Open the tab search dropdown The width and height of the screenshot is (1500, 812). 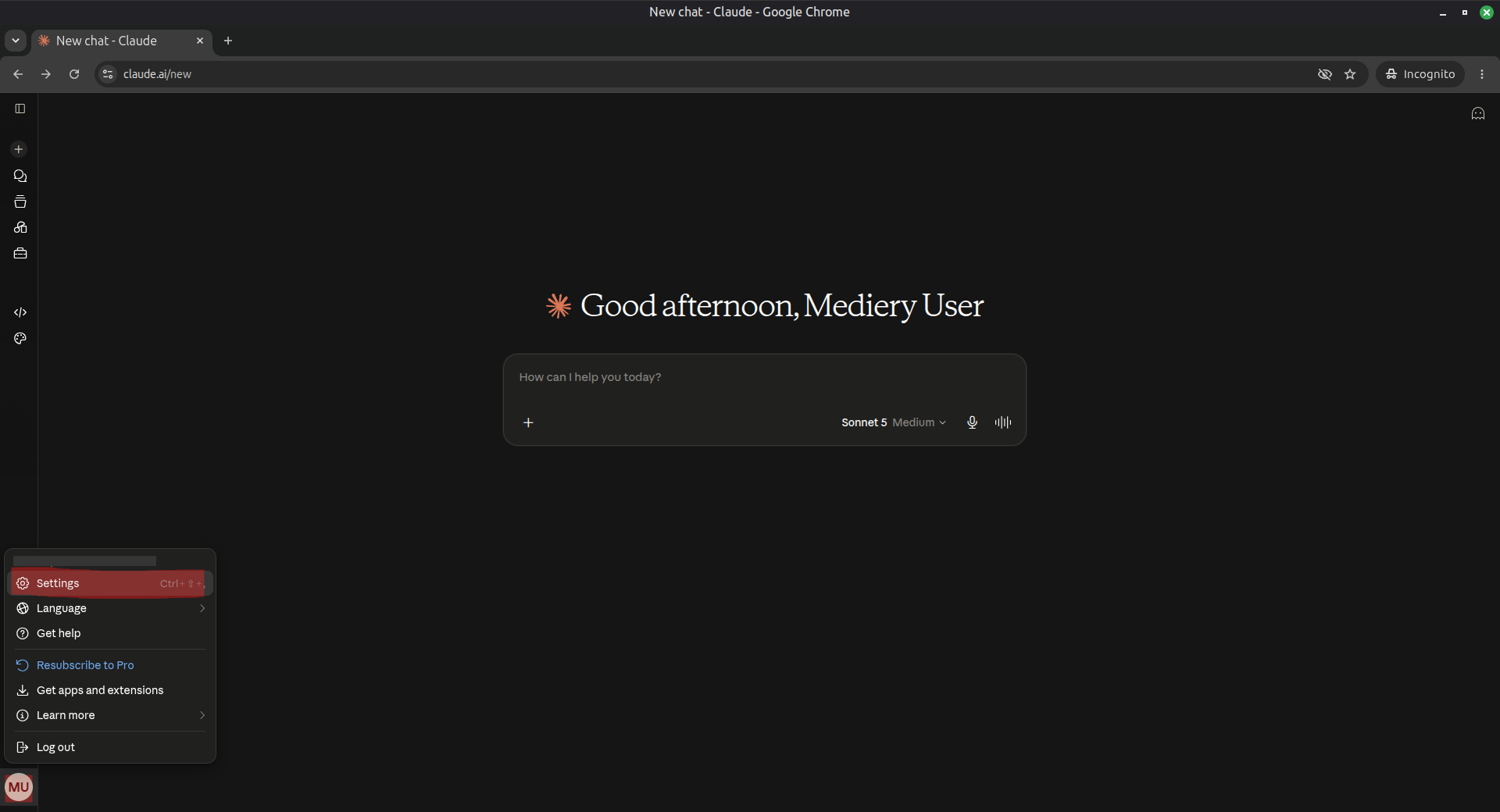(16, 41)
